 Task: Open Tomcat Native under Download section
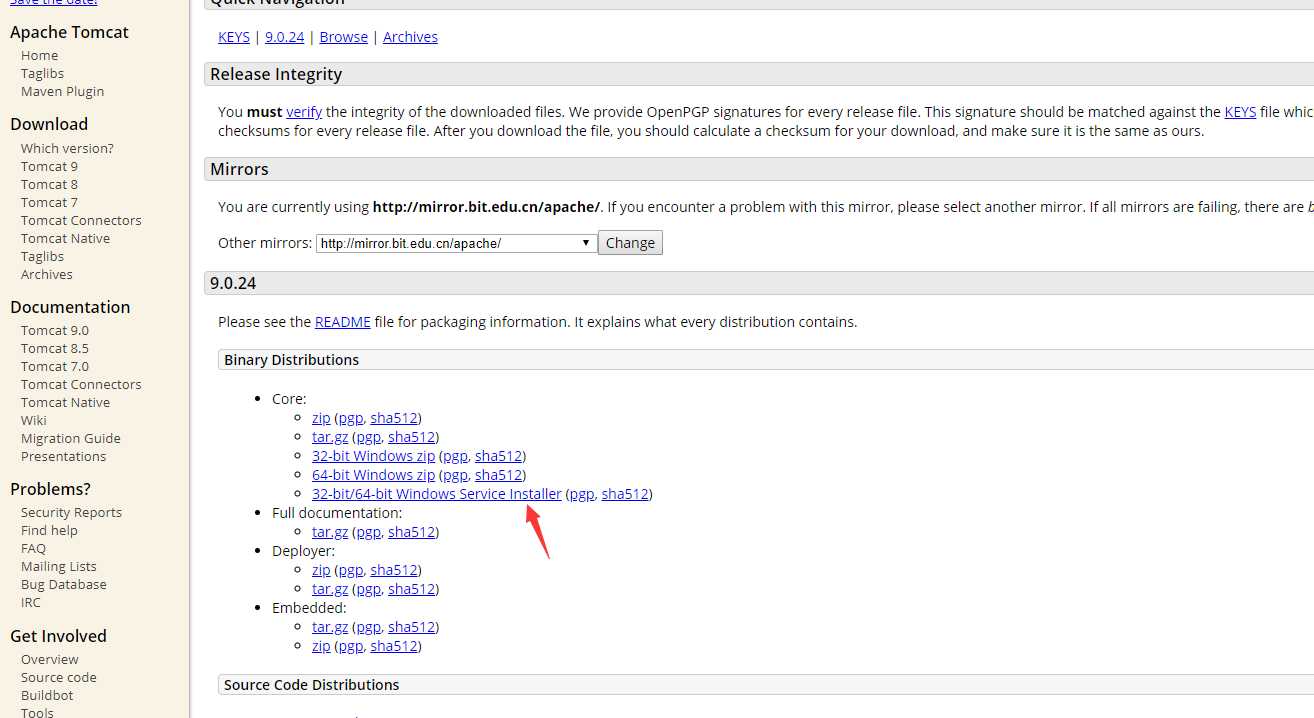tap(65, 238)
